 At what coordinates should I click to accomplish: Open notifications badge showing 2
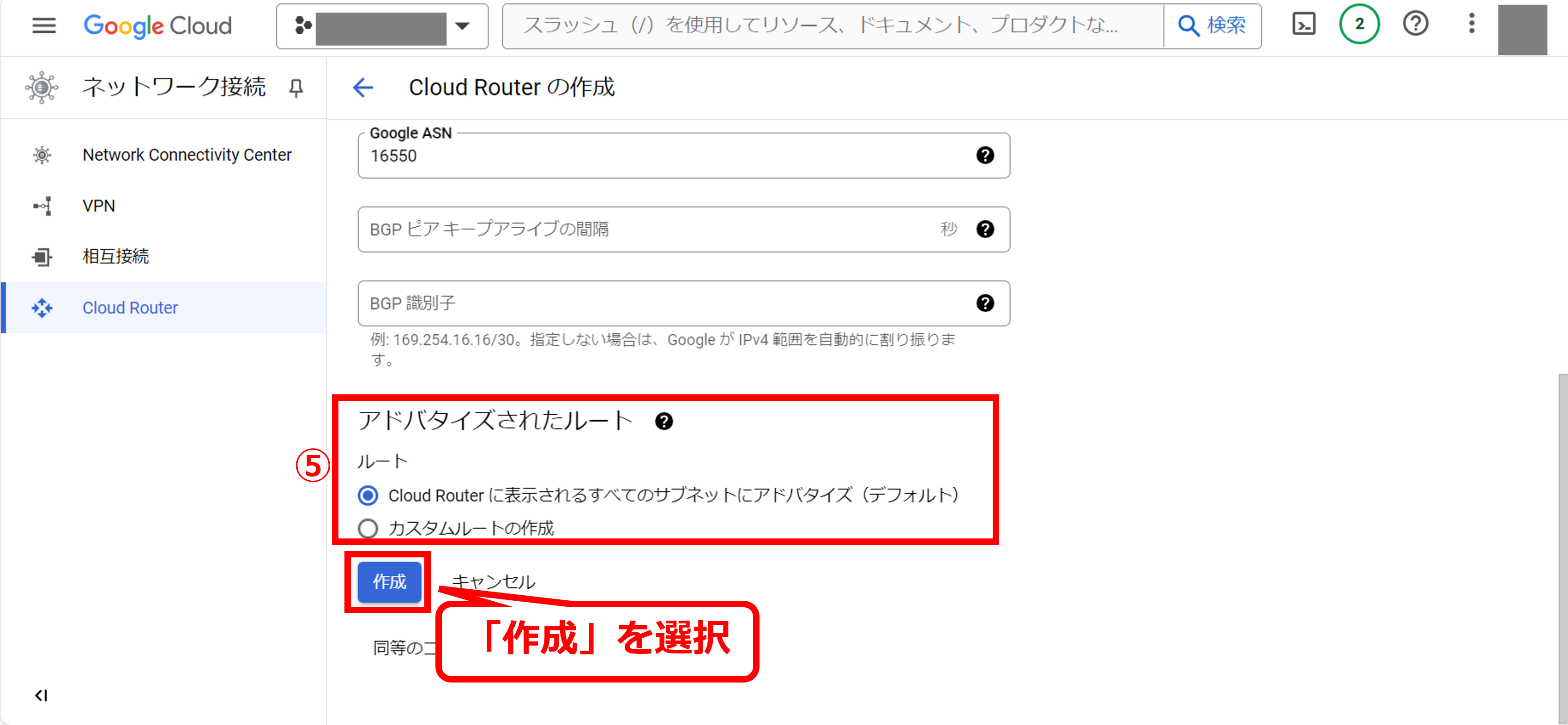pyautogui.click(x=1358, y=24)
